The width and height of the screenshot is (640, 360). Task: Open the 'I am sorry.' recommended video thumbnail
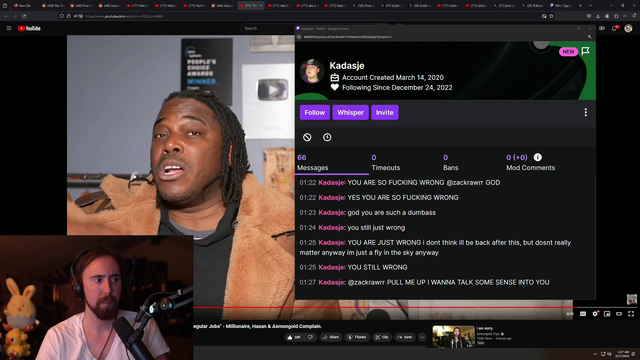pyautogui.click(x=453, y=337)
